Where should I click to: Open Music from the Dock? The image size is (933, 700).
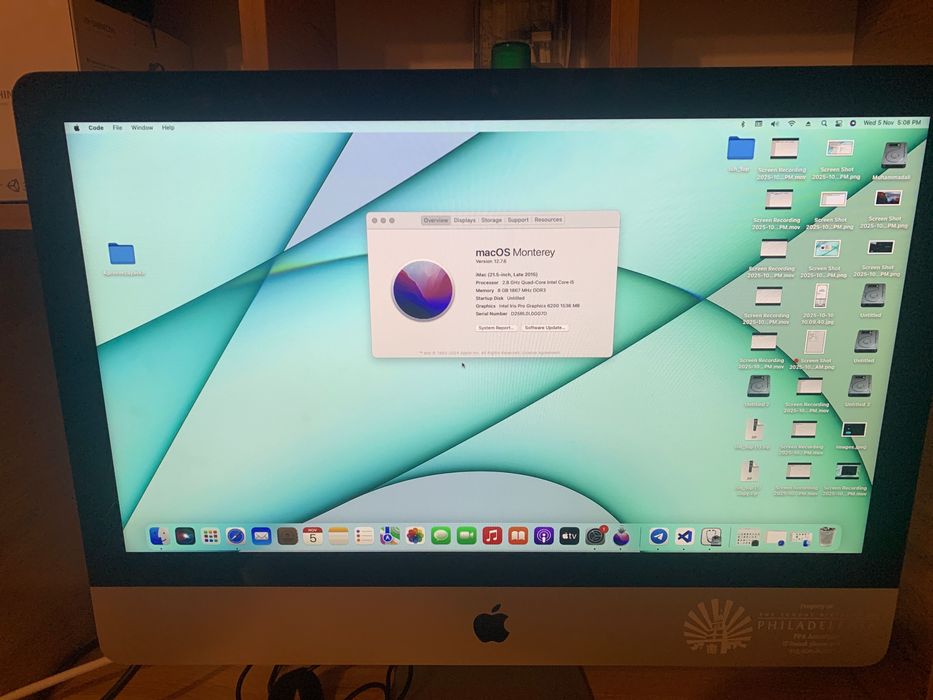click(x=492, y=536)
